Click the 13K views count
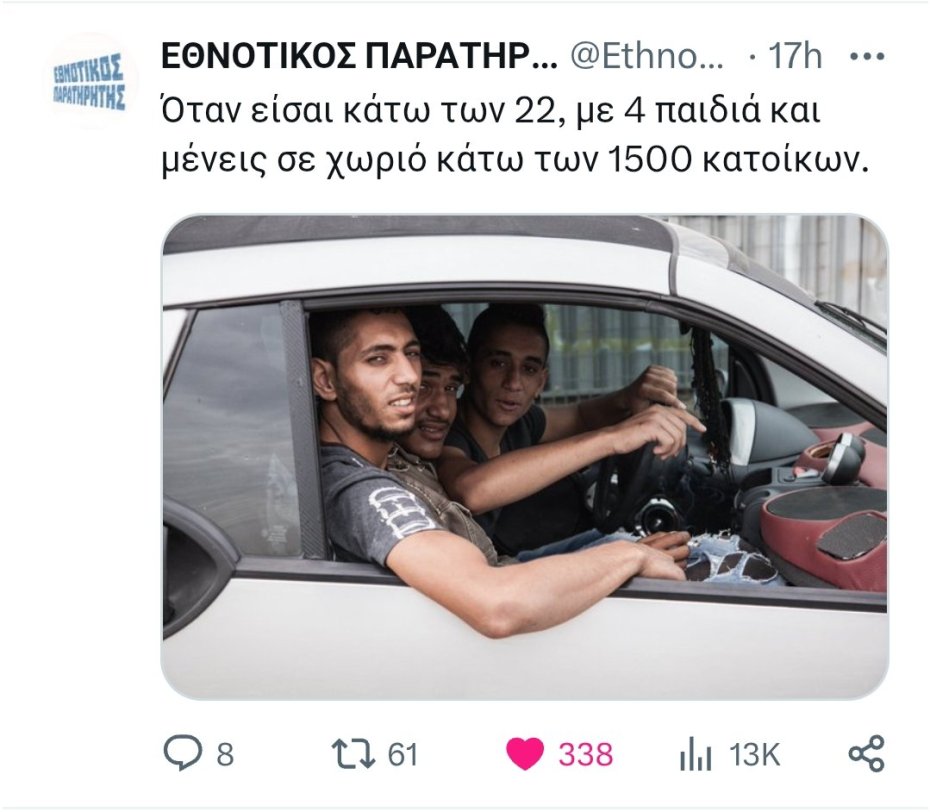This screenshot has height=812, width=930. (754, 755)
